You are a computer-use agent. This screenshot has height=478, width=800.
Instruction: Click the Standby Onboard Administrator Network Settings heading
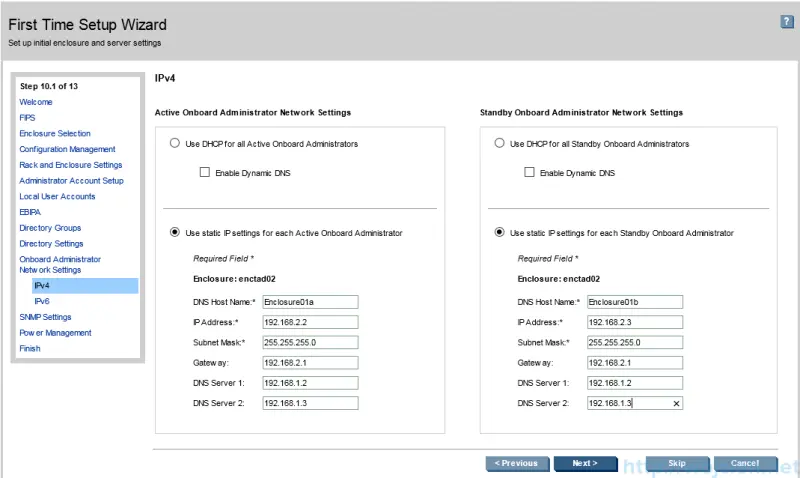tap(581, 113)
